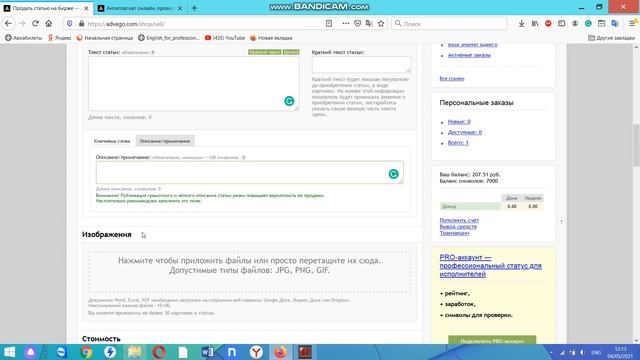640x360 pixels.
Task: Open the 'English_for_profession...' bookmark
Action: coord(169,38)
